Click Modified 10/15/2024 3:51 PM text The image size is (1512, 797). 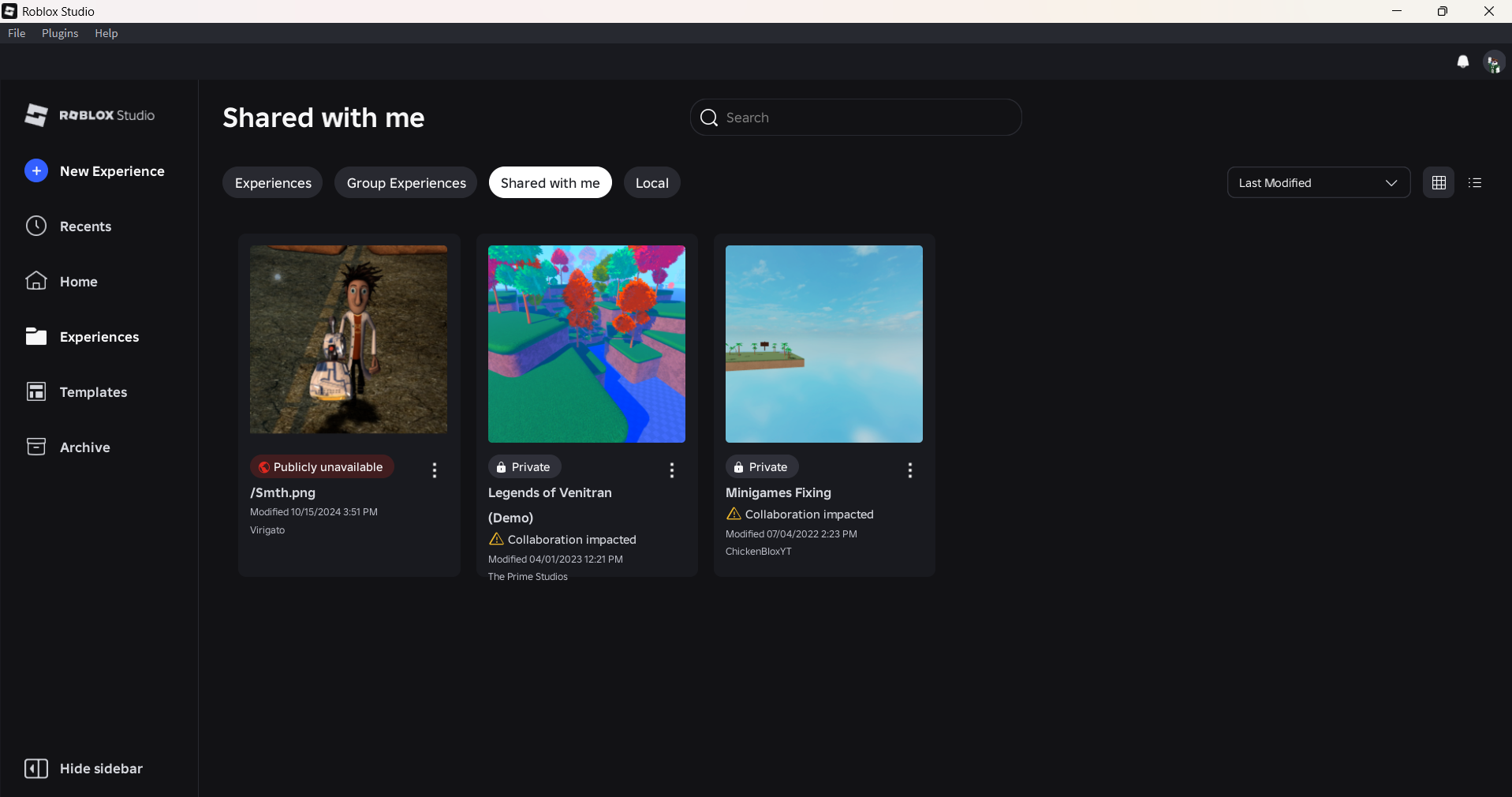coord(314,512)
